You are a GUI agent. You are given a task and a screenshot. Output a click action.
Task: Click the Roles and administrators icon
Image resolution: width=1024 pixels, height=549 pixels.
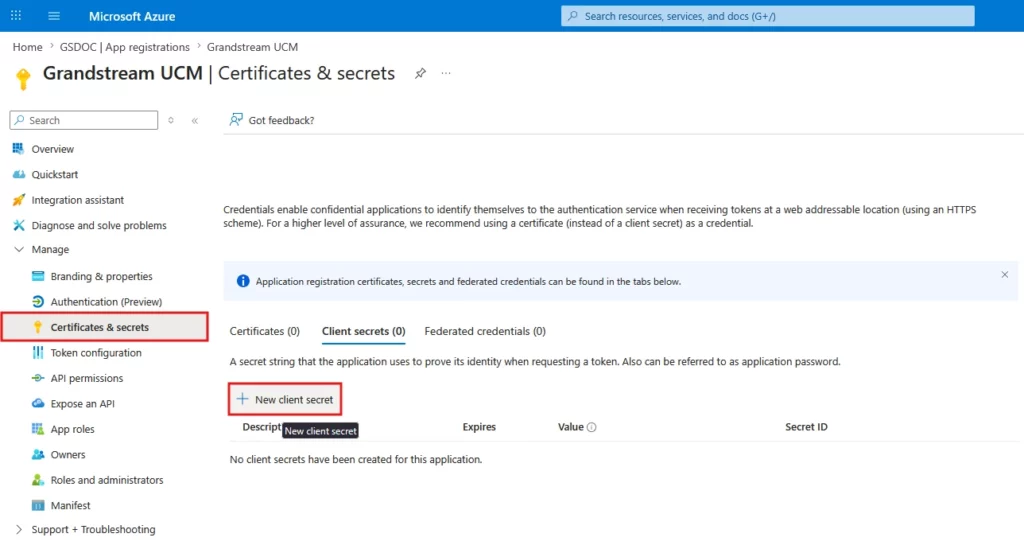click(38, 480)
